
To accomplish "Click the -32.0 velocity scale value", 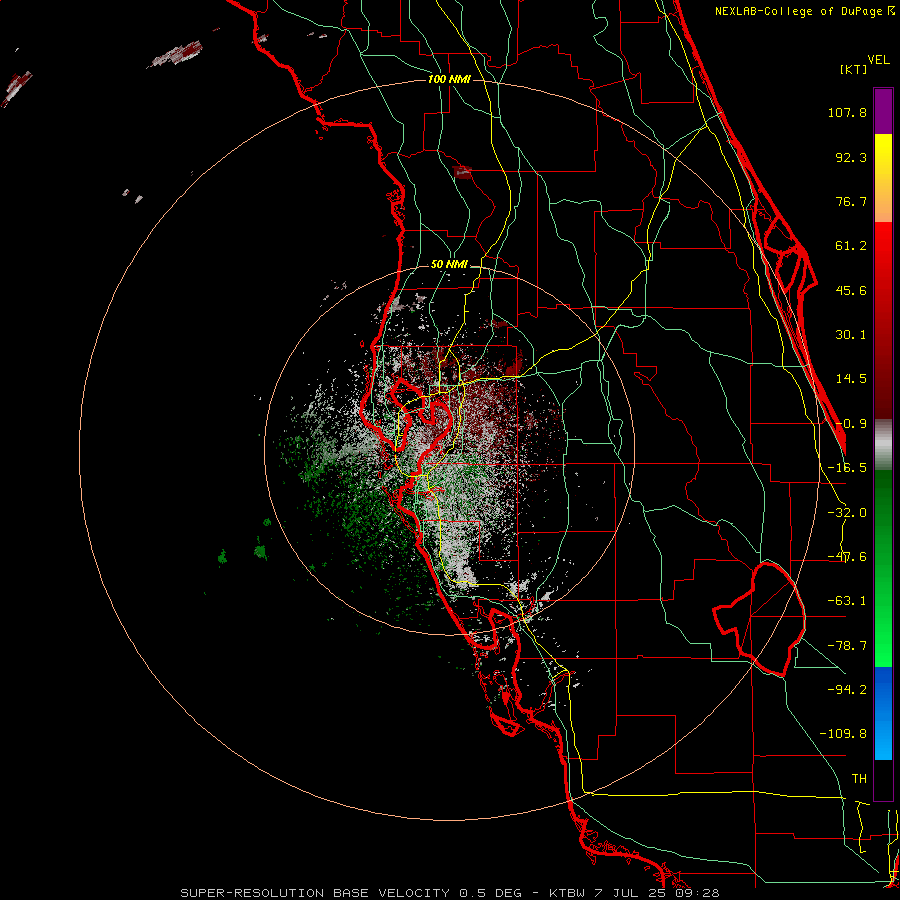I will coord(847,513).
